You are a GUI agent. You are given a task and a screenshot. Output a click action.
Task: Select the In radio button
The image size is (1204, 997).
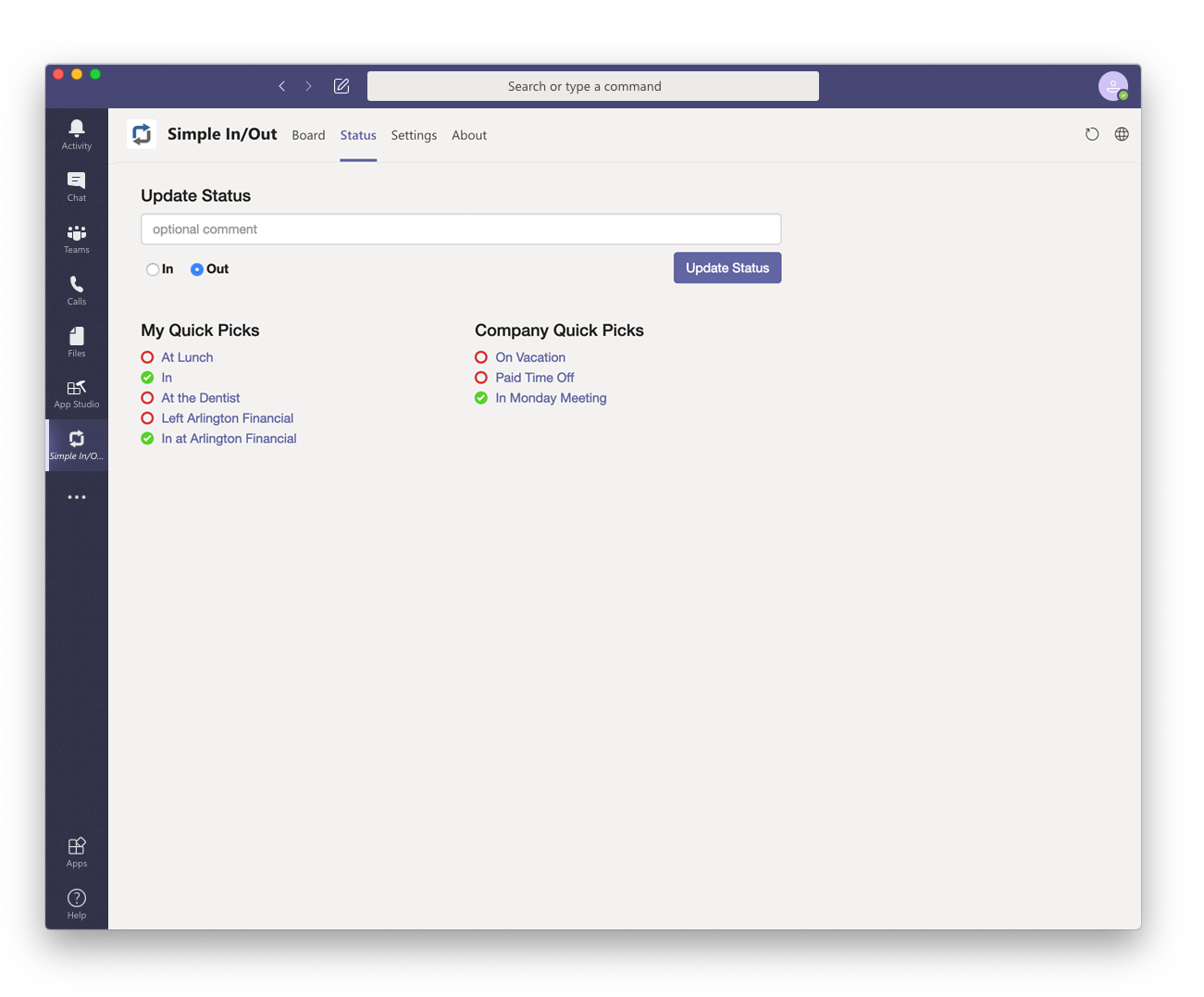(x=153, y=269)
